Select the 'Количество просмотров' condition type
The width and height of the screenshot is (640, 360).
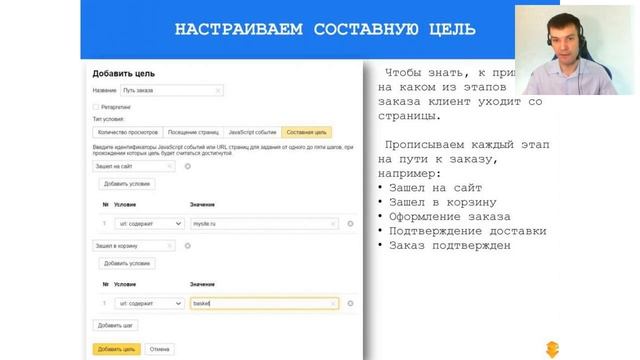128,132
